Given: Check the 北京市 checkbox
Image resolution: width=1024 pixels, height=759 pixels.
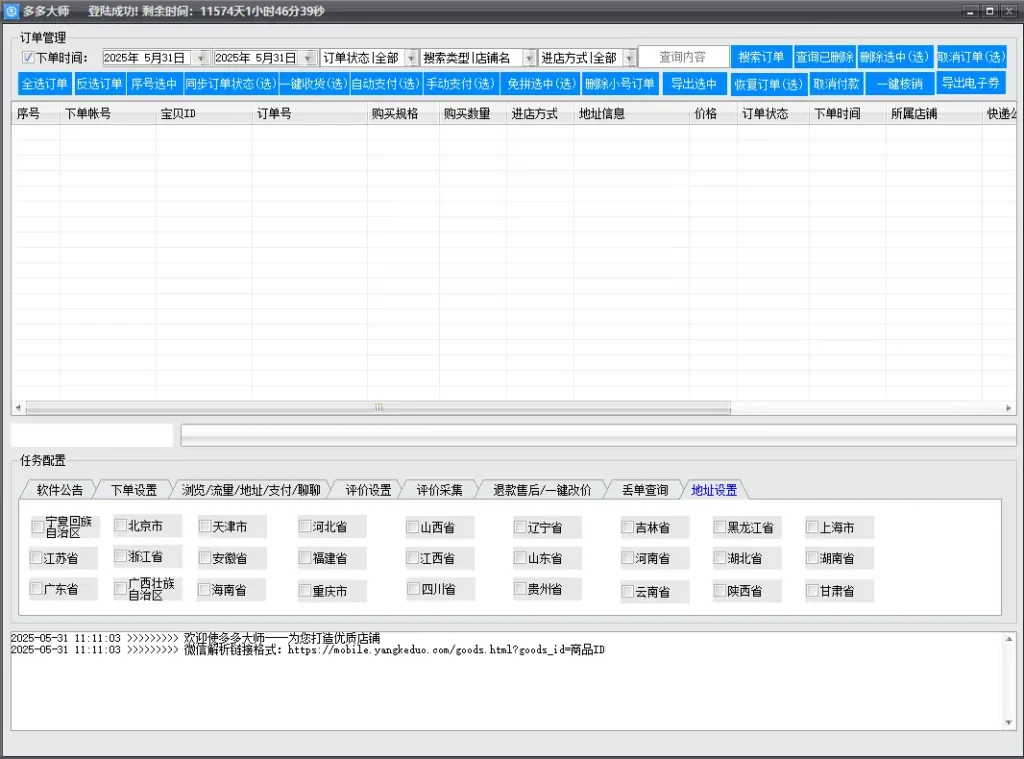Looking at the screenshot, I should [120, 525].
